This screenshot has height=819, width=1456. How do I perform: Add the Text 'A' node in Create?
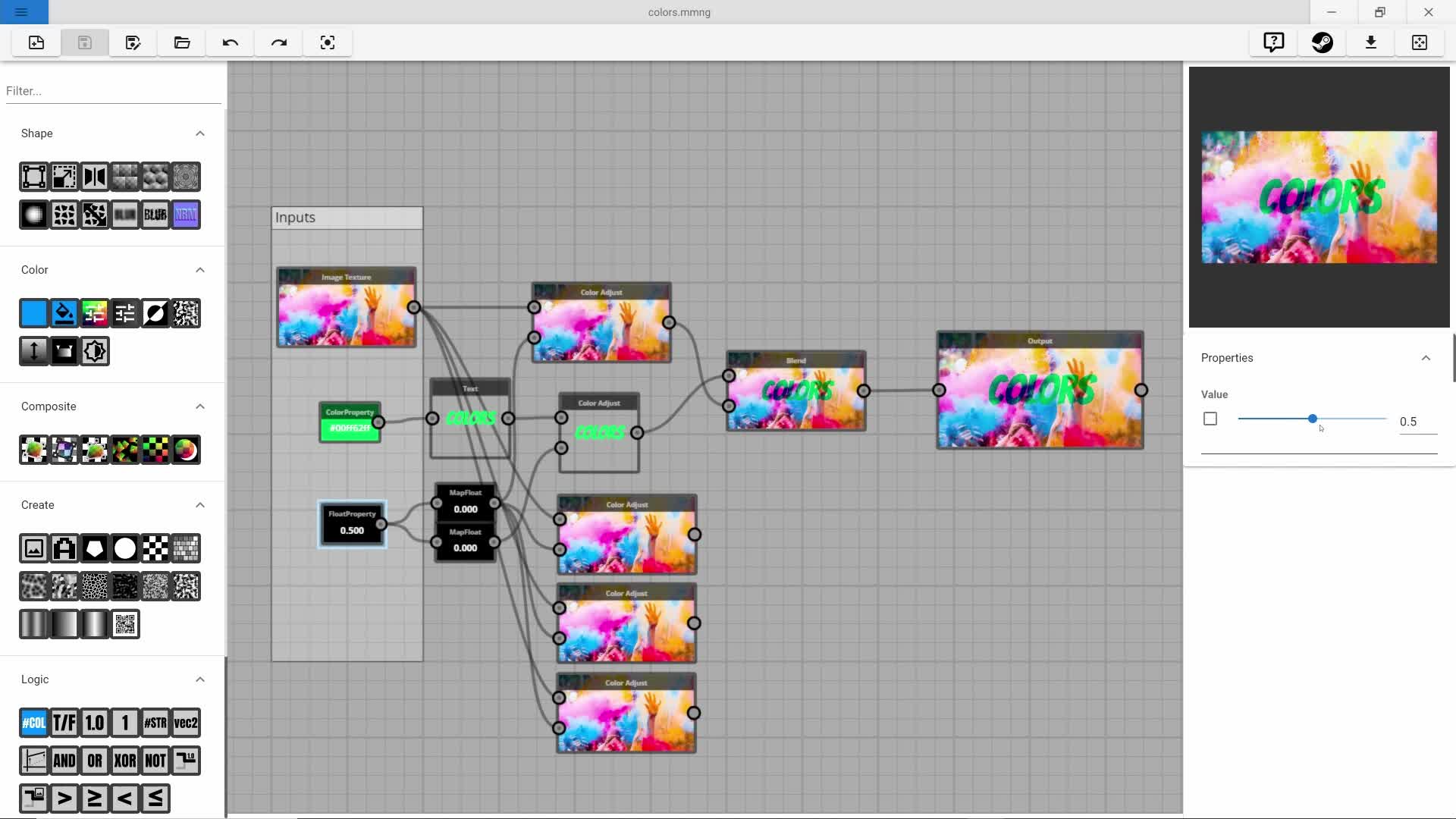64,548
